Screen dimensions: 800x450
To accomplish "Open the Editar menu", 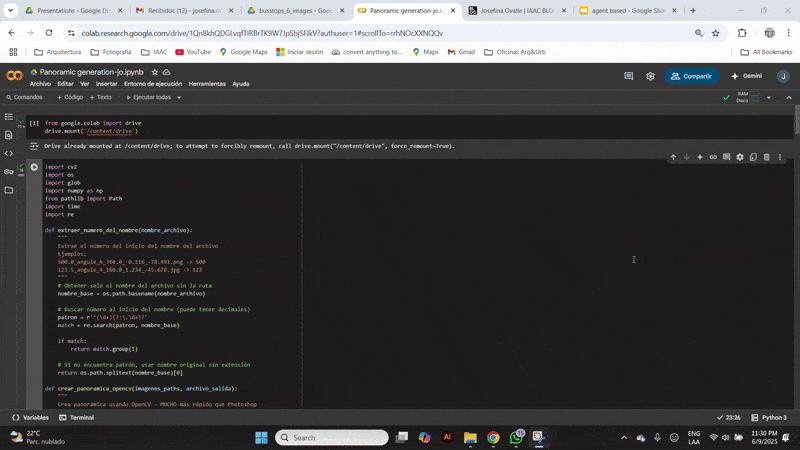I will tap(65, 84).
